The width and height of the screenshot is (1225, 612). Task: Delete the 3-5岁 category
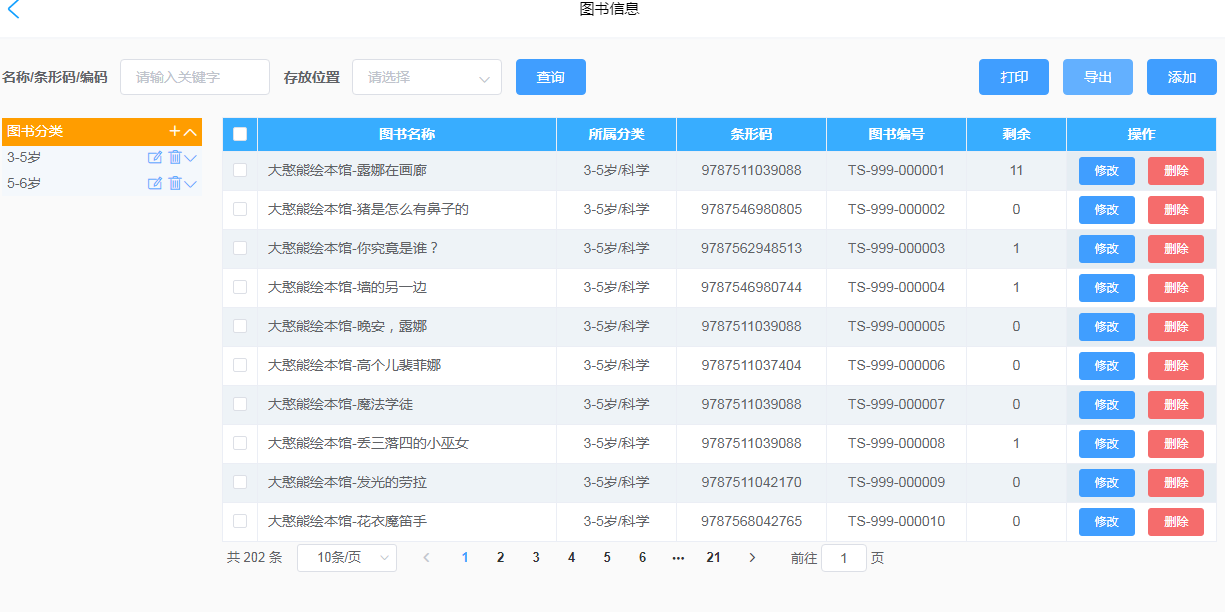pyautogui.click(x=175, y=157)
